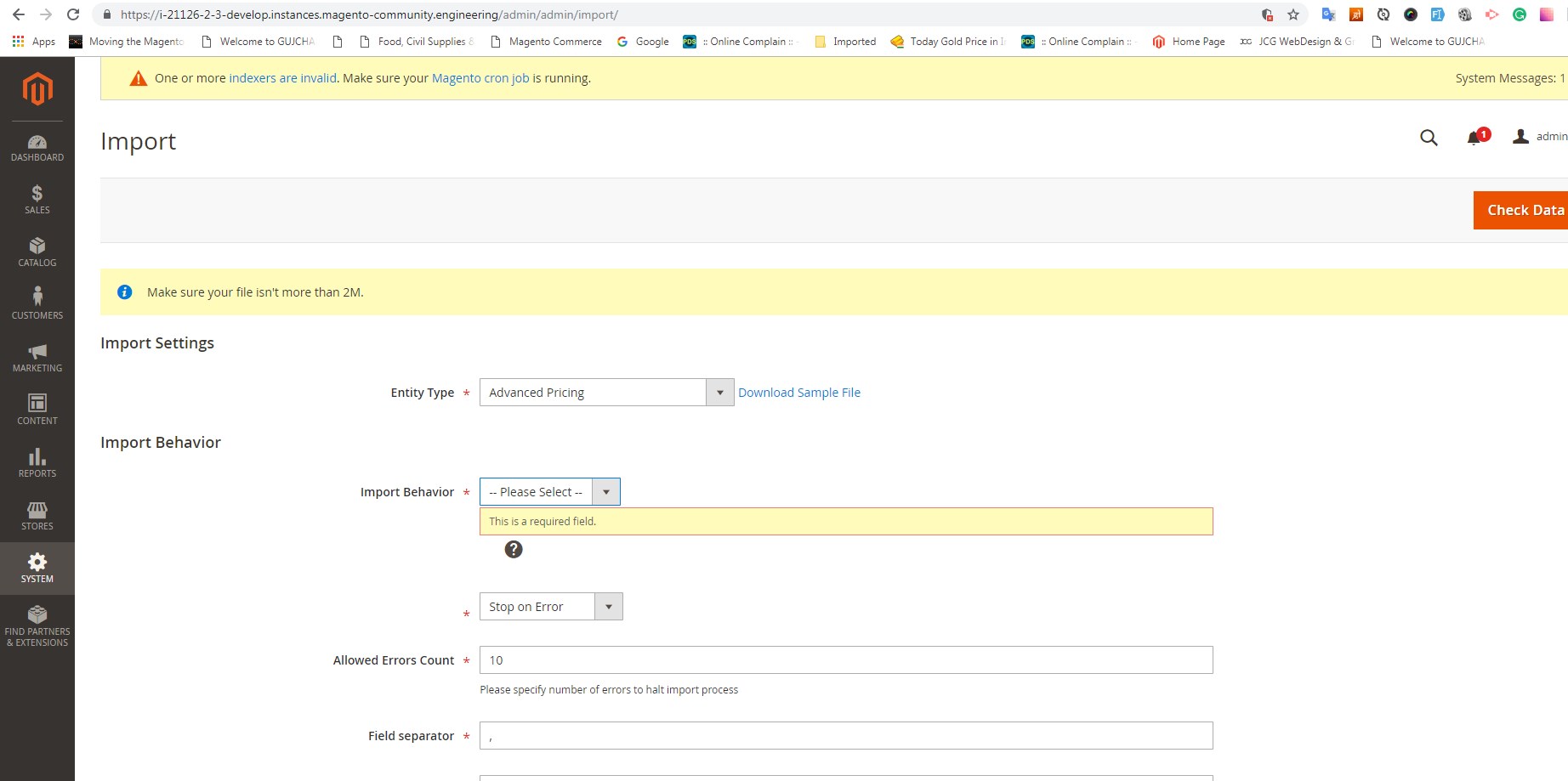Viewport: 1568px width, 781px height.
Task: Open the Stop on Error dropdown
Action: click(607, 606)
